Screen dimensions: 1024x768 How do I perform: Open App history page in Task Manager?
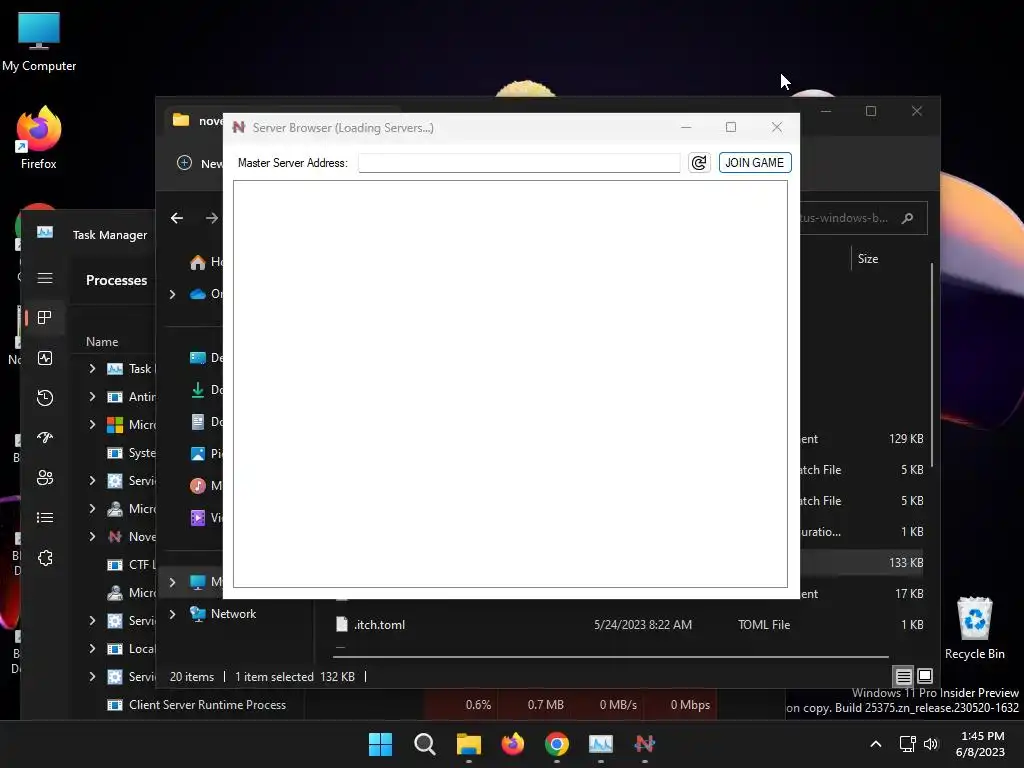(x=45, y=398)
